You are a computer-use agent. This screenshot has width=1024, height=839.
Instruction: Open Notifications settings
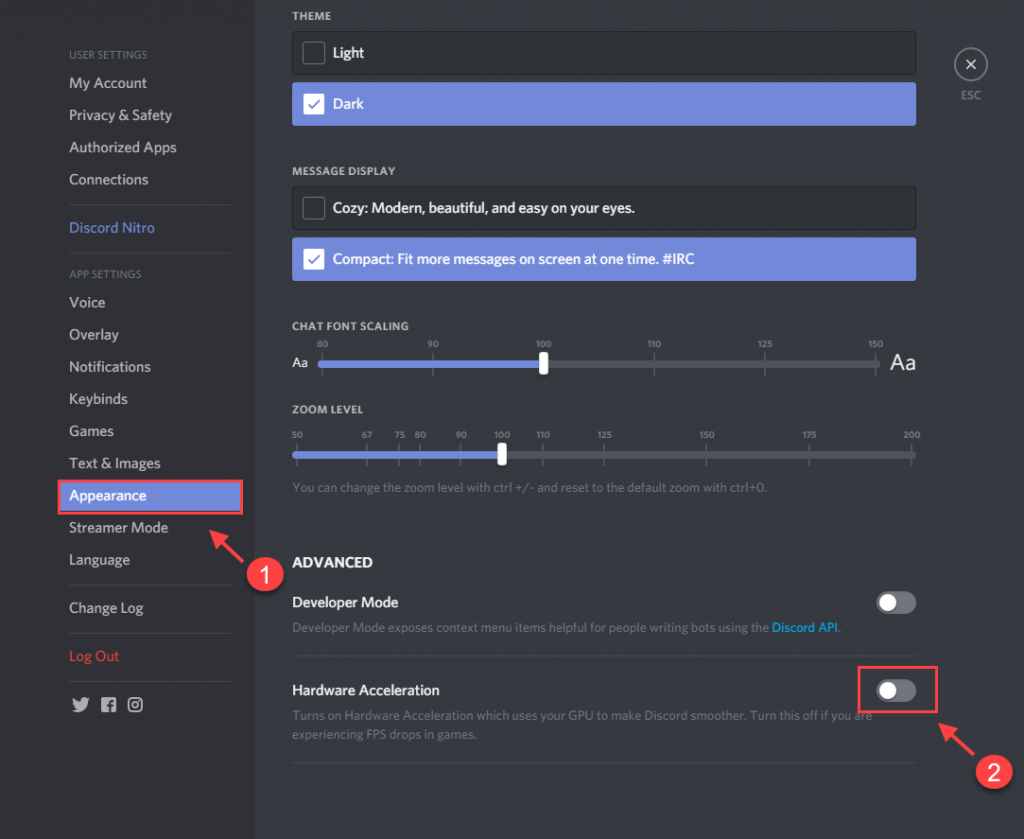tap(110, 367)
